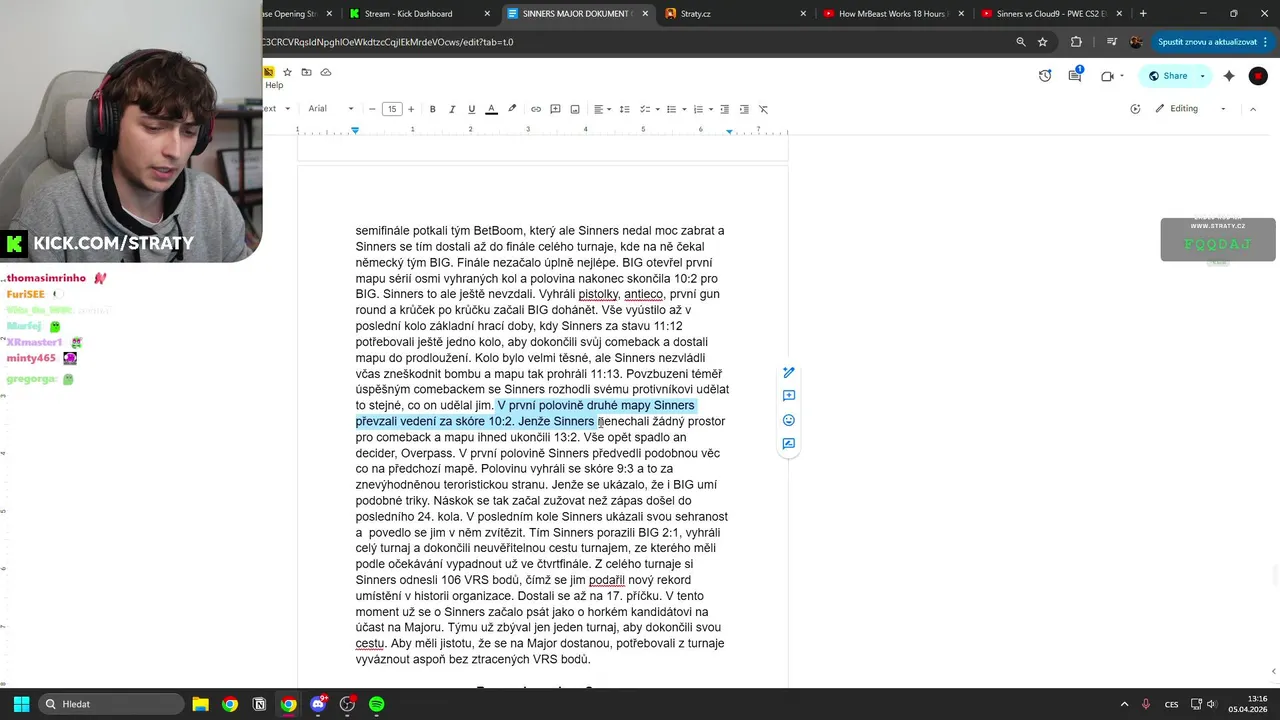Increase the paragraph indent
This screenshot has height=720, width=1280.
(744, 109)
